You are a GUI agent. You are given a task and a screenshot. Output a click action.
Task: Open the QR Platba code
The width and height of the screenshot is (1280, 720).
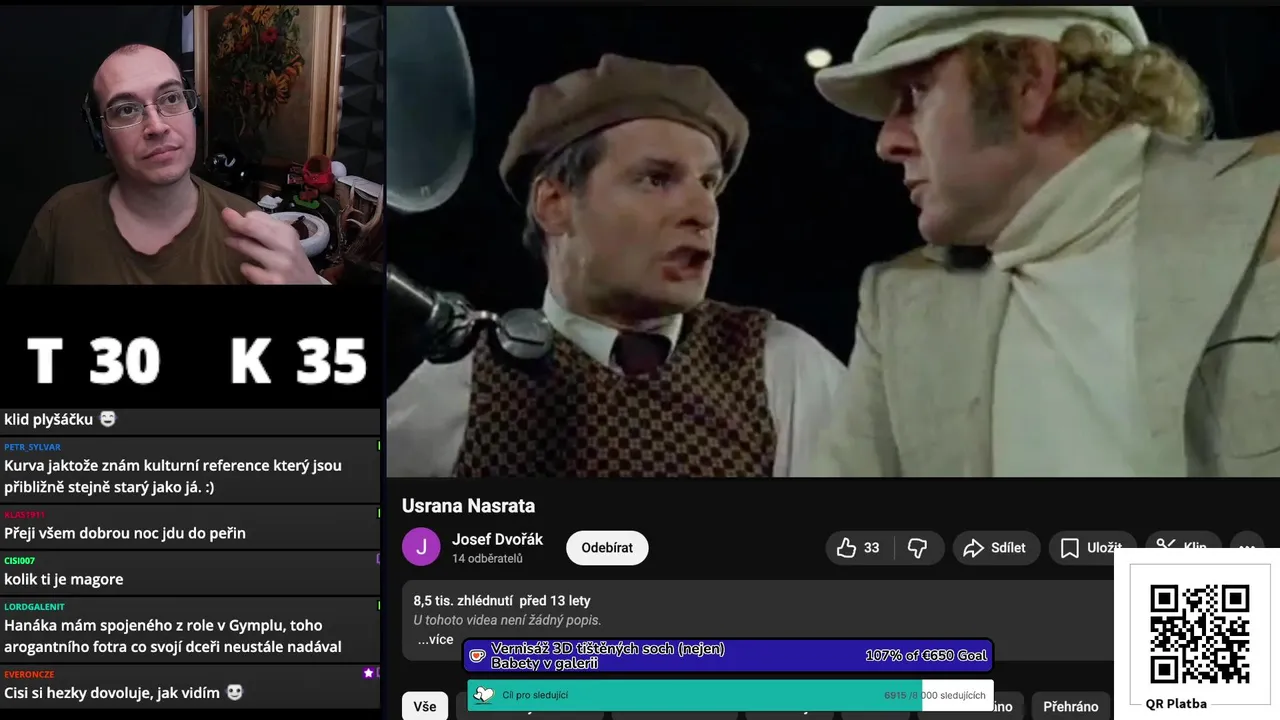[1199, 634]
